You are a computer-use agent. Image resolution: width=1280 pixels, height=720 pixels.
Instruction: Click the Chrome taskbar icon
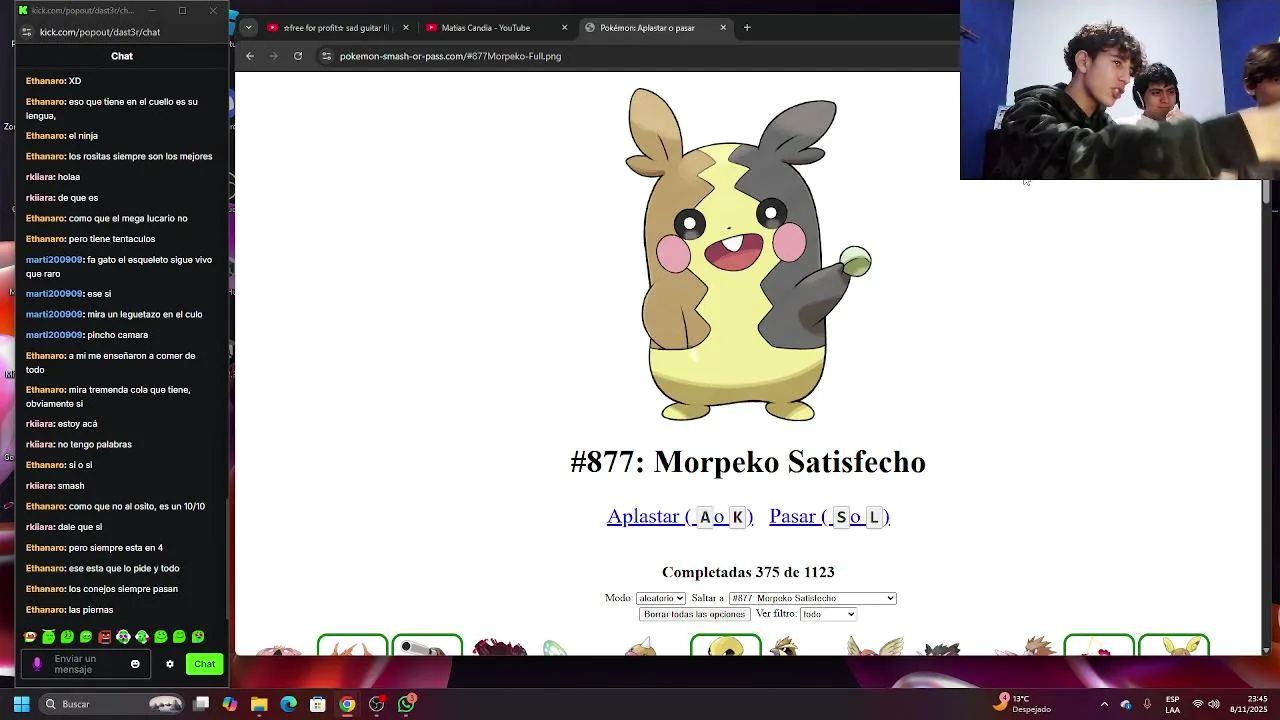(347, 704)
